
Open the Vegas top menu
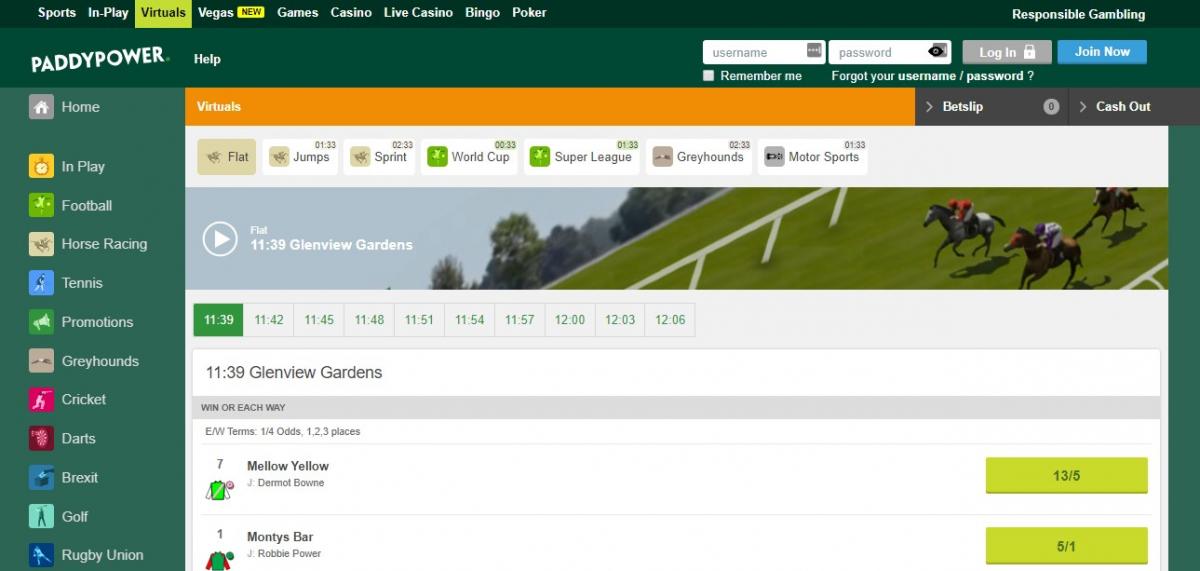coord(231,13)
